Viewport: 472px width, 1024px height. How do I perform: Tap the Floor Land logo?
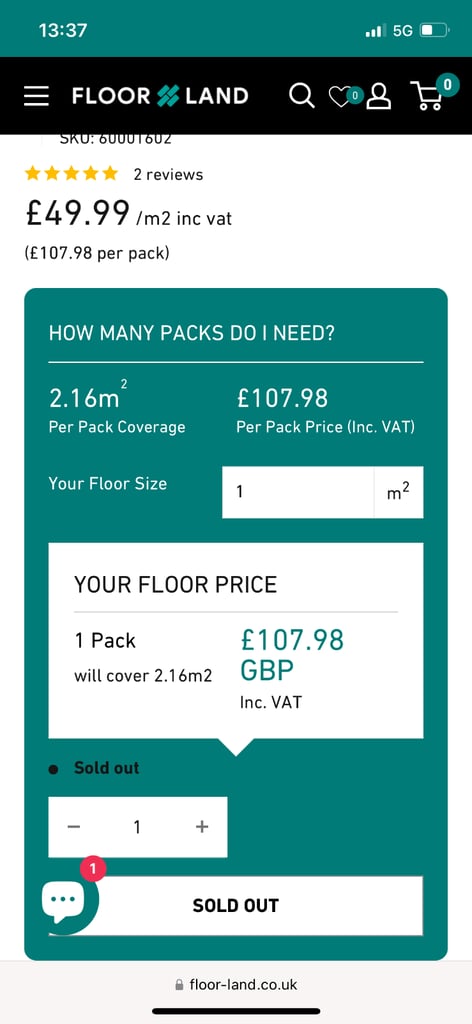tap(160, 96)
